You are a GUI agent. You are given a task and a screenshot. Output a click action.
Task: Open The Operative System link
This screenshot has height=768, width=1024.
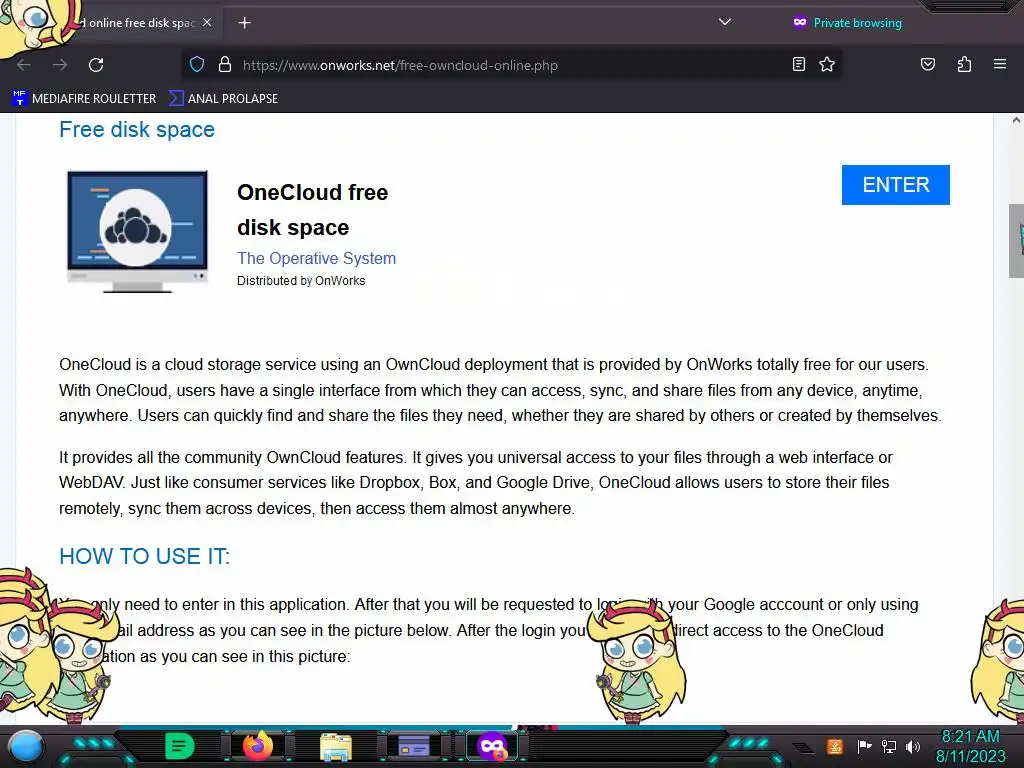coord(316,258)
